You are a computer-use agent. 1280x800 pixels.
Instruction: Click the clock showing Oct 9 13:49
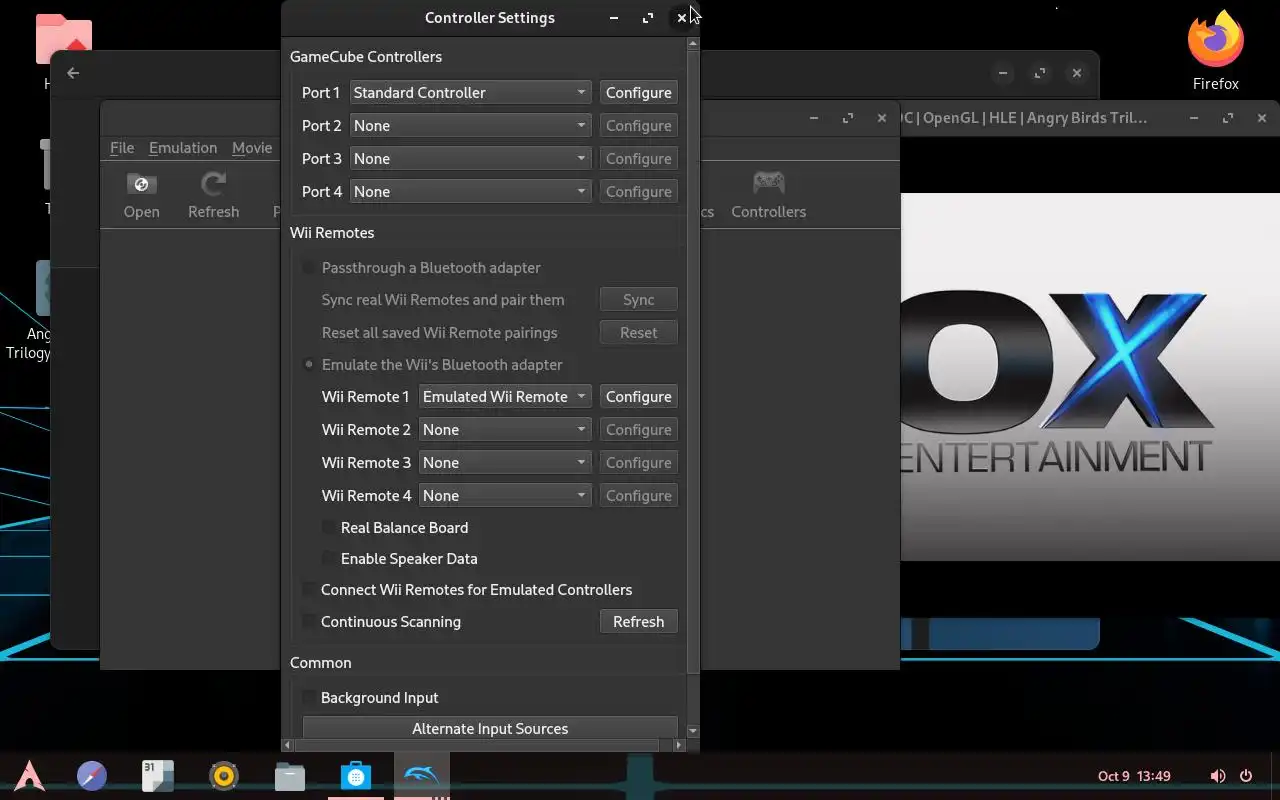[1134, 776]
